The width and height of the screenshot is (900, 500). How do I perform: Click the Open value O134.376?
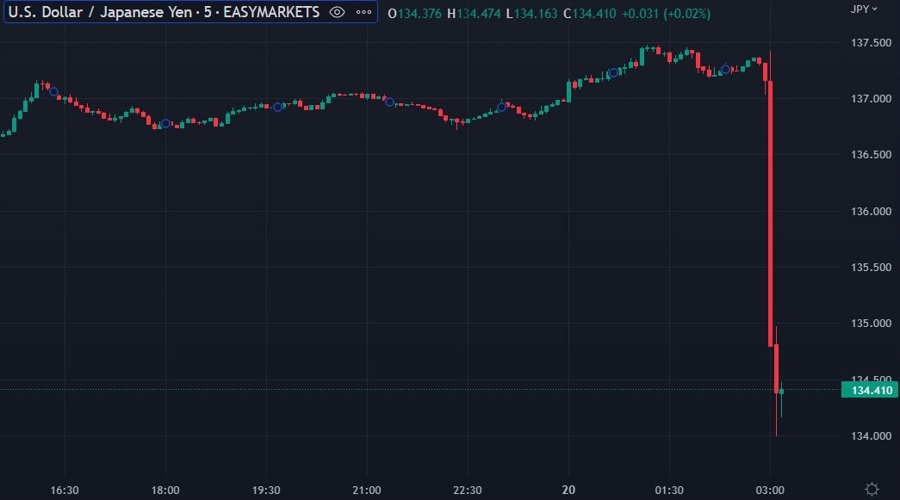pos(414,13)
